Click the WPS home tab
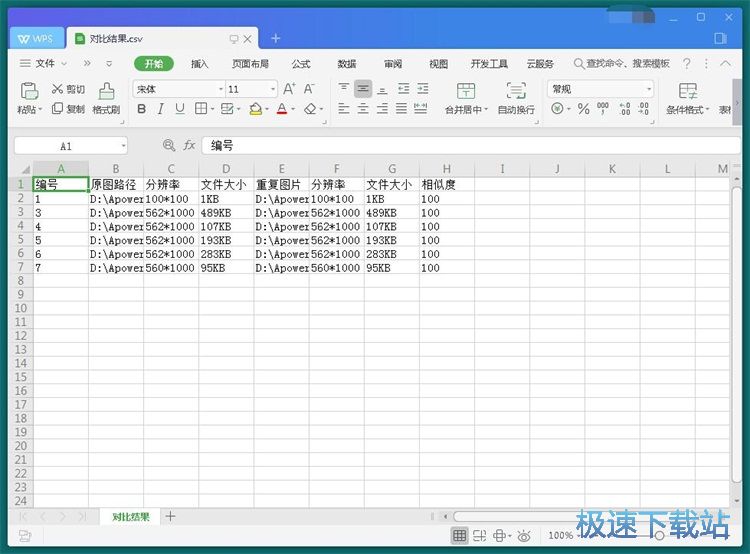 (36, 39)
